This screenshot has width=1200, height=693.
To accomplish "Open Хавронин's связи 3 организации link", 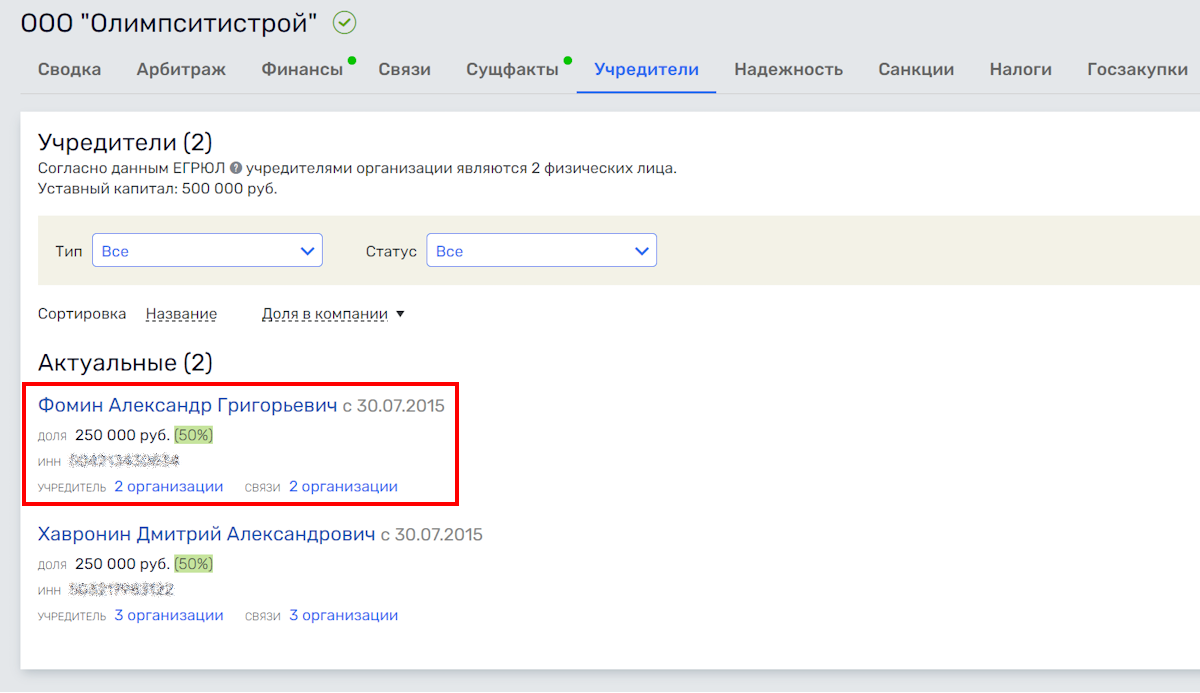I will click(343, 616).
